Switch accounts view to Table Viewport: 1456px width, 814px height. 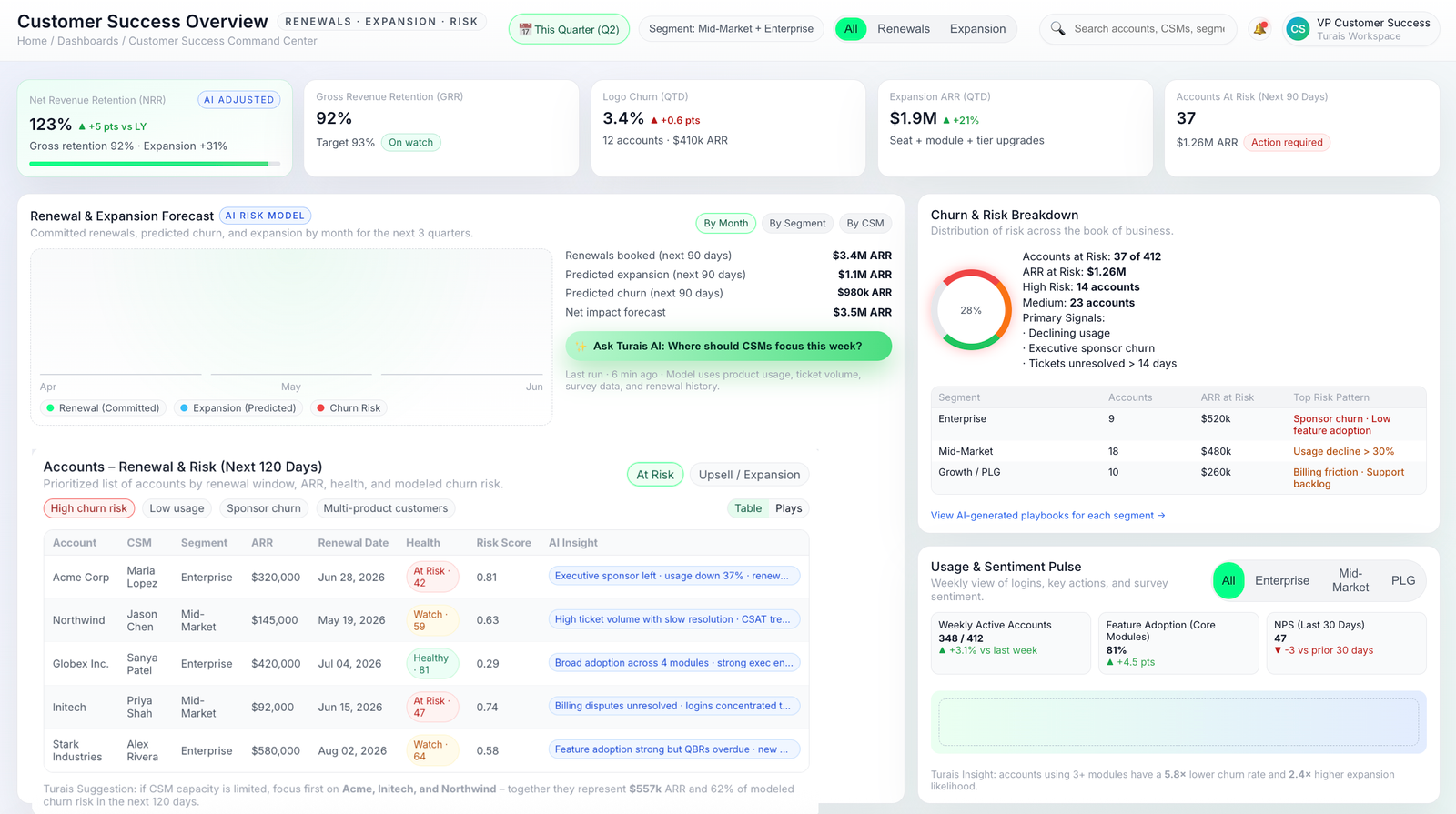(x=748, y=508)
